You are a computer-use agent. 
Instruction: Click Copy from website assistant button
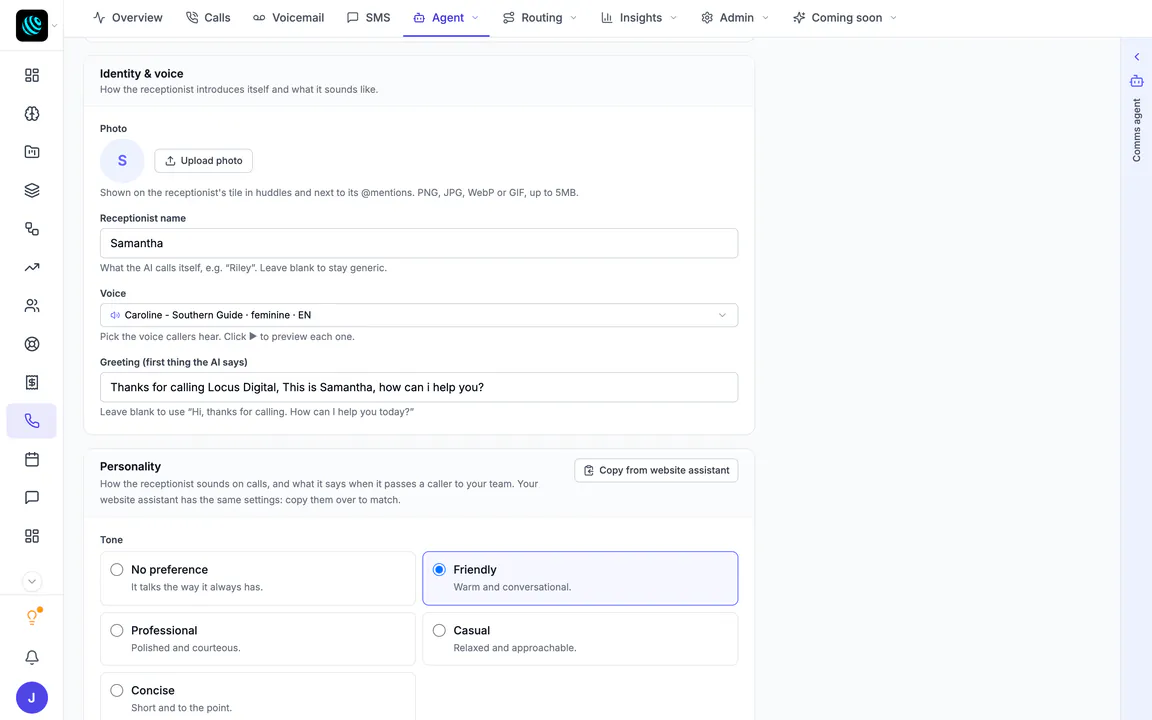point(656,470)
